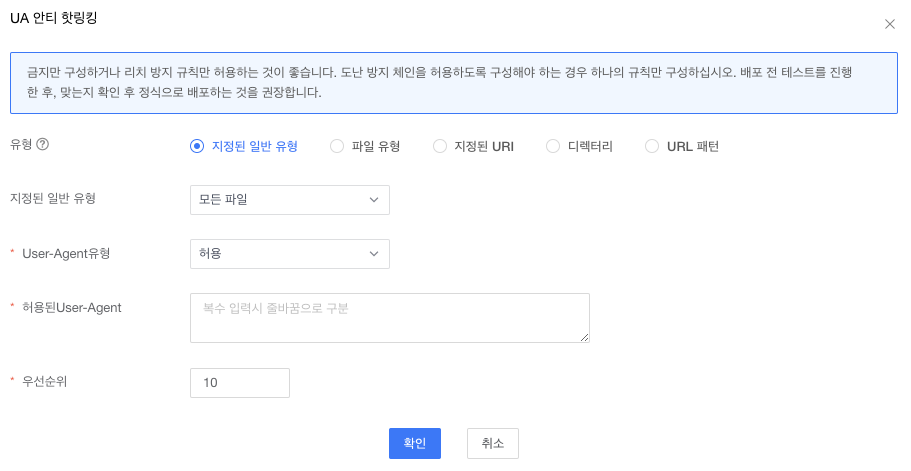
Task: Click the 파일 유형 label text
Action: (x=376, y=146)
